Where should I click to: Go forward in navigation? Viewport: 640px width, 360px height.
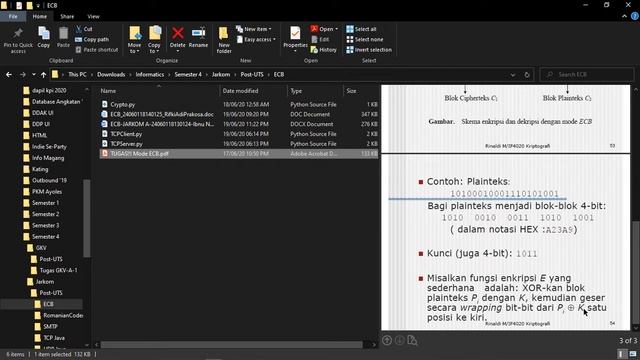point(23,75)
